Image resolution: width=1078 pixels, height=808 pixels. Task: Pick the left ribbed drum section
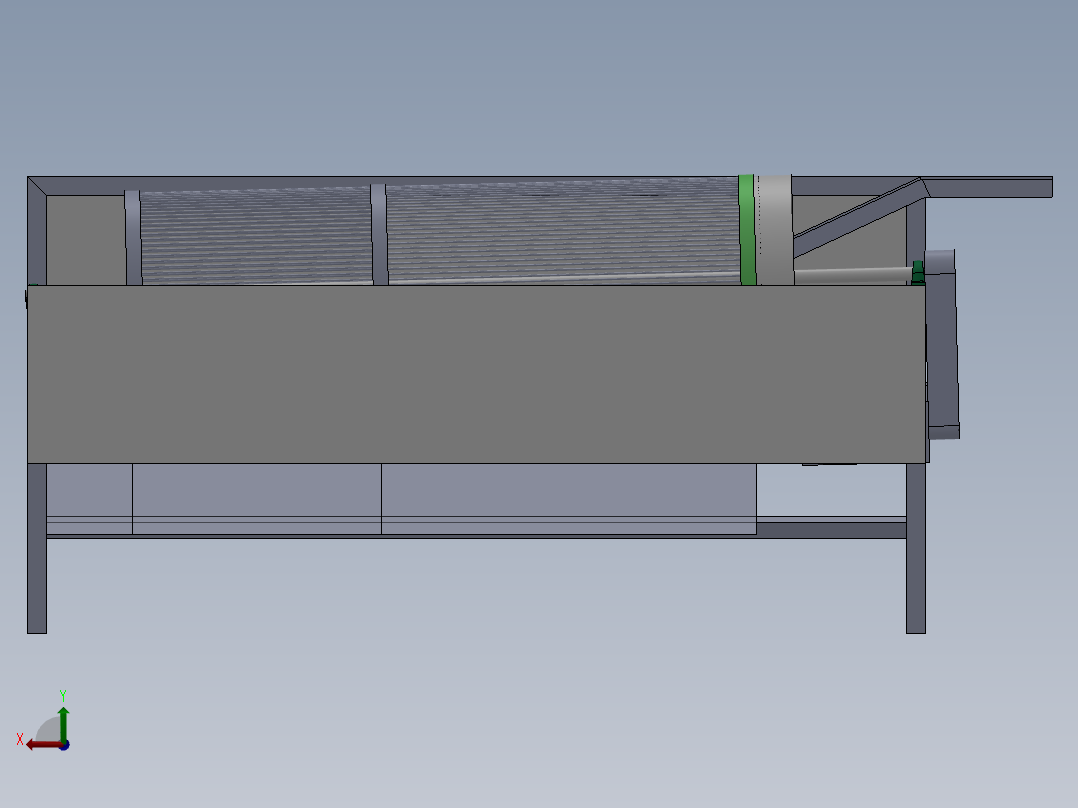(256, 237)
